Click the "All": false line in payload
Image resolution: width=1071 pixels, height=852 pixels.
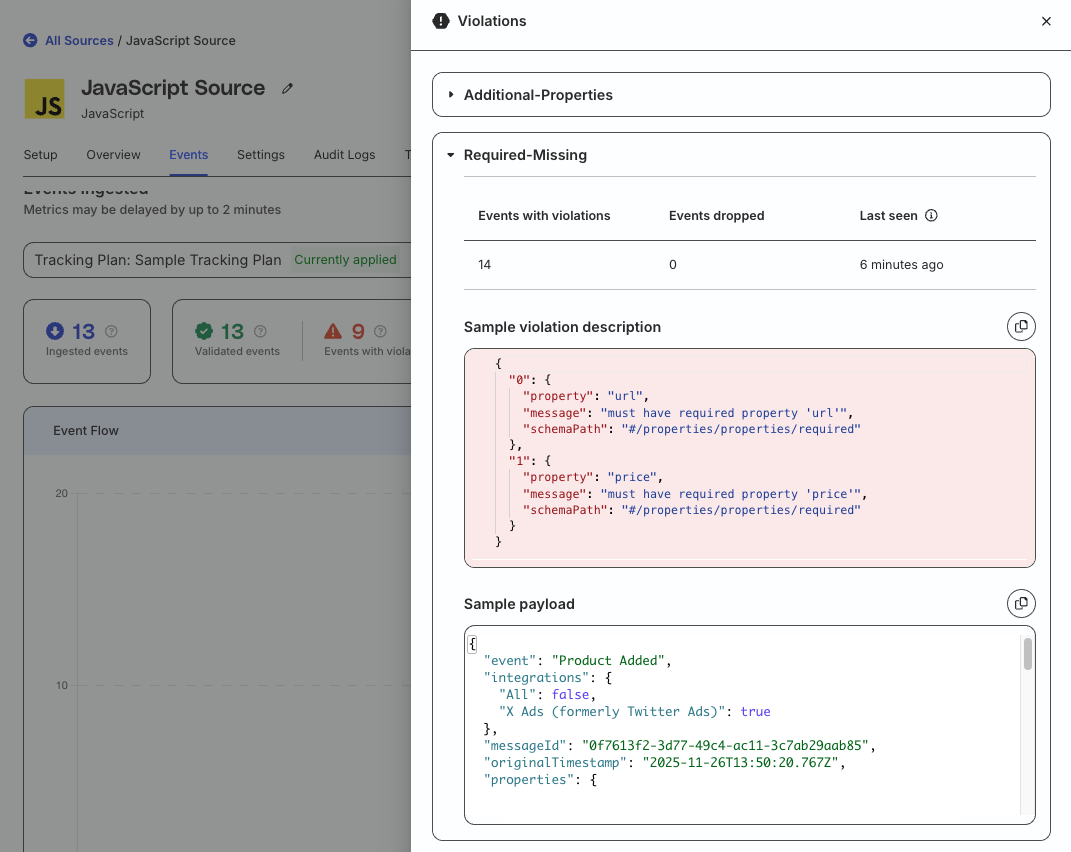point(547,694)
